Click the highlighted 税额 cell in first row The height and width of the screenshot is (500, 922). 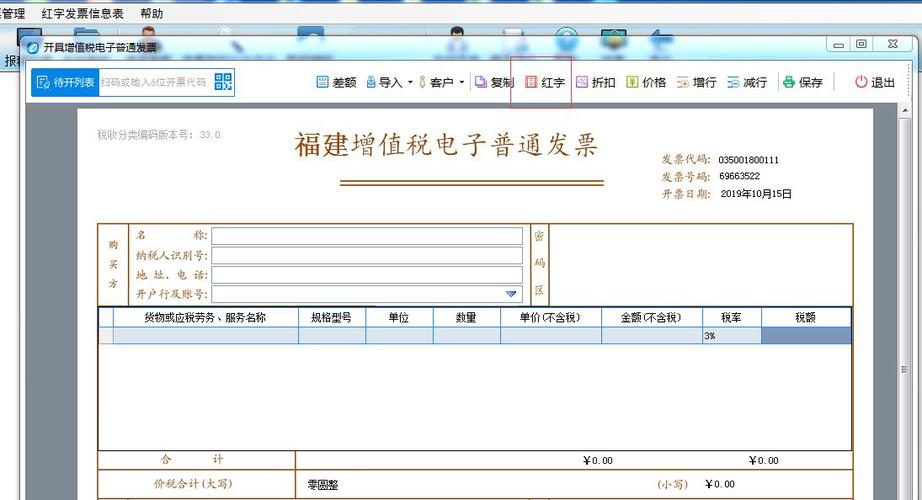(806, 336)
